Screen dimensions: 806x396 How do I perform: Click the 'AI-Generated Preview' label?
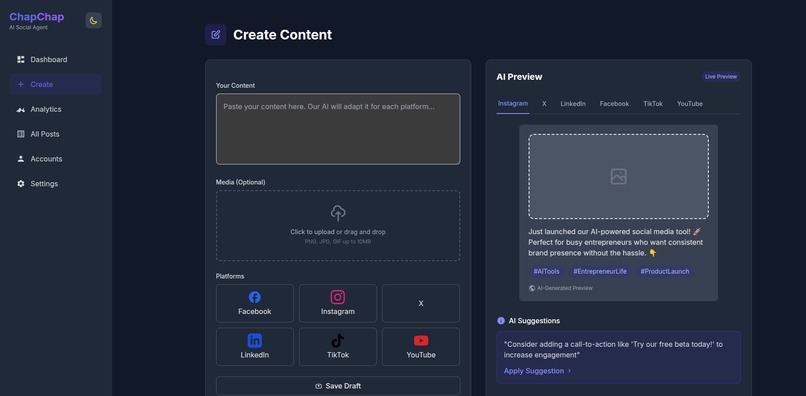click(x=564, y=289)
